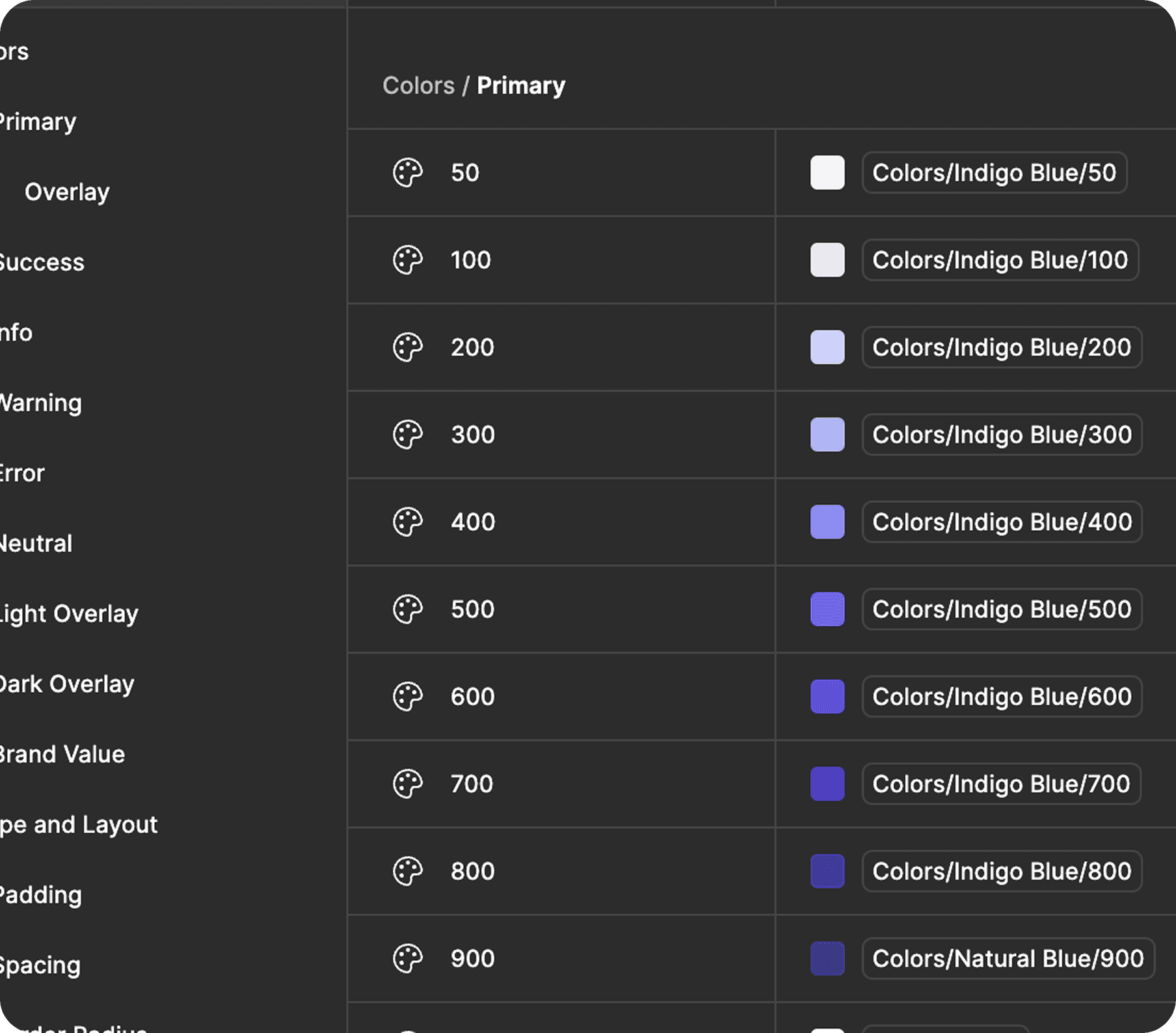1176x1033 pixels.
Task: Click the color palette icon next to 600
Action: (407, 697)
